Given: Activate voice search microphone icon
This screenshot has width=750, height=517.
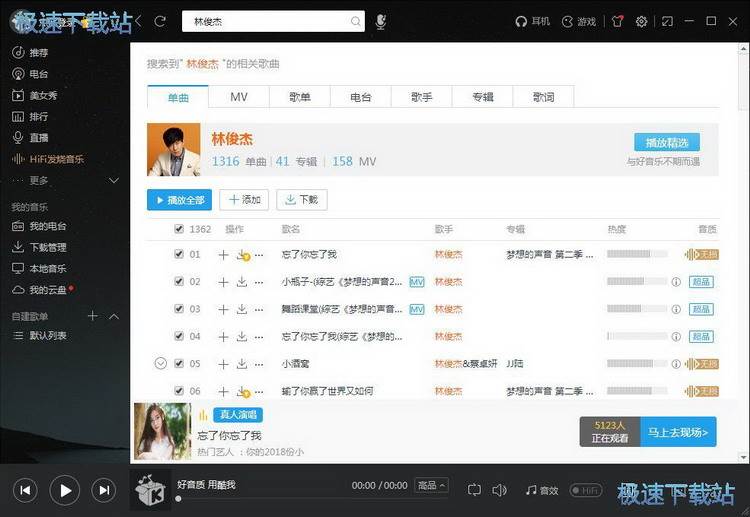Looking at the screenshot, I should click(381, 21).
